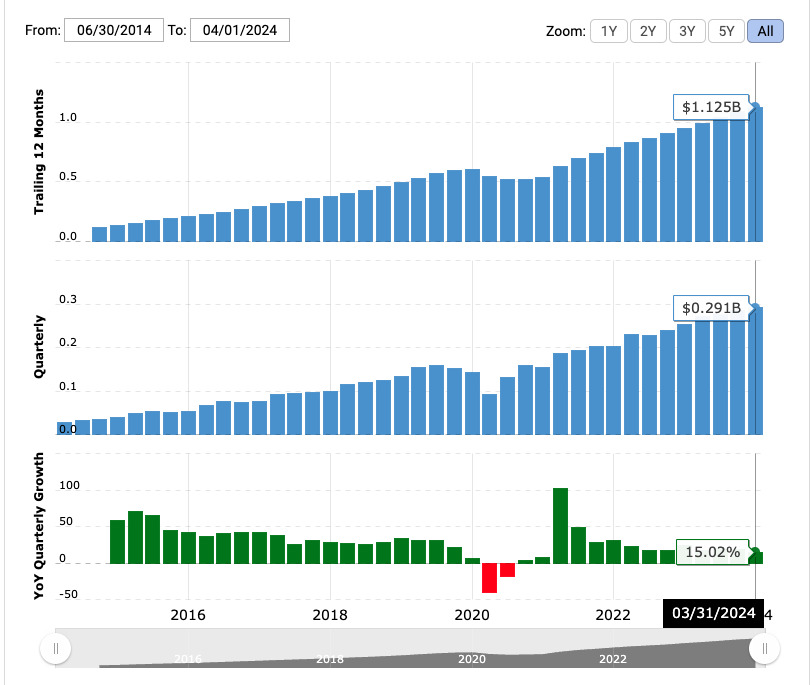Click the left range slider handle
This screenshot has width=810, height=685.
point(55,649)
